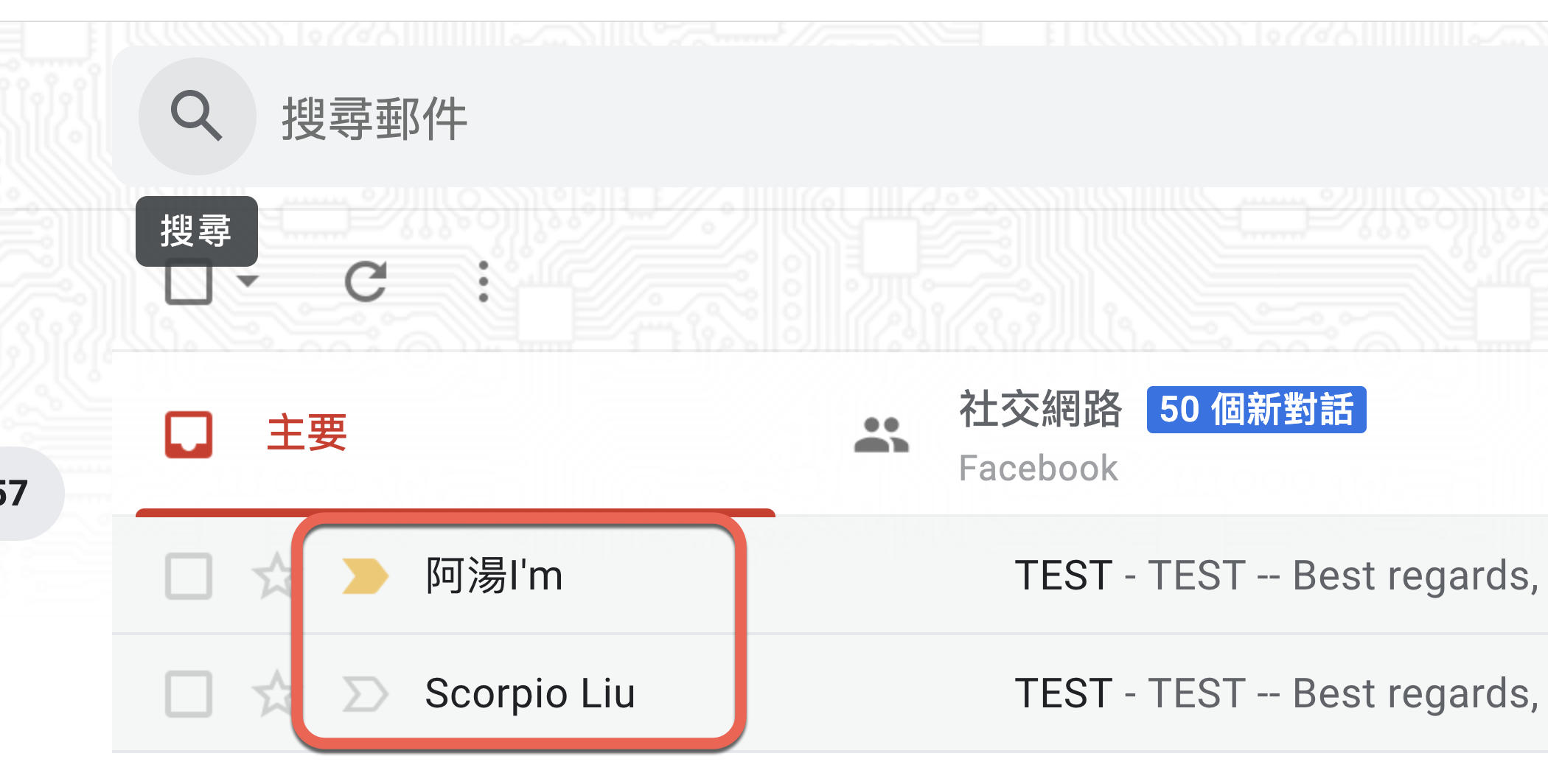Click the people icon for 社交網路

click(881, 435)
